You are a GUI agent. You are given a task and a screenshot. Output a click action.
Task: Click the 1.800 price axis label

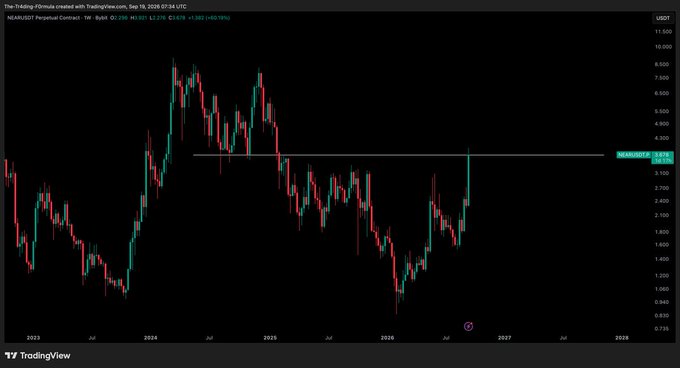[662, 232]
